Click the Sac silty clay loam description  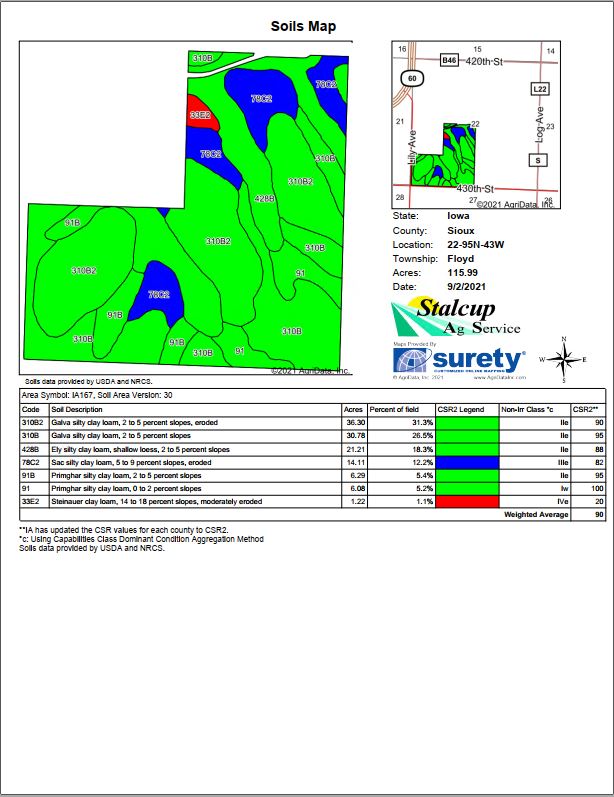pyautogui.click(x=131, y=463)
